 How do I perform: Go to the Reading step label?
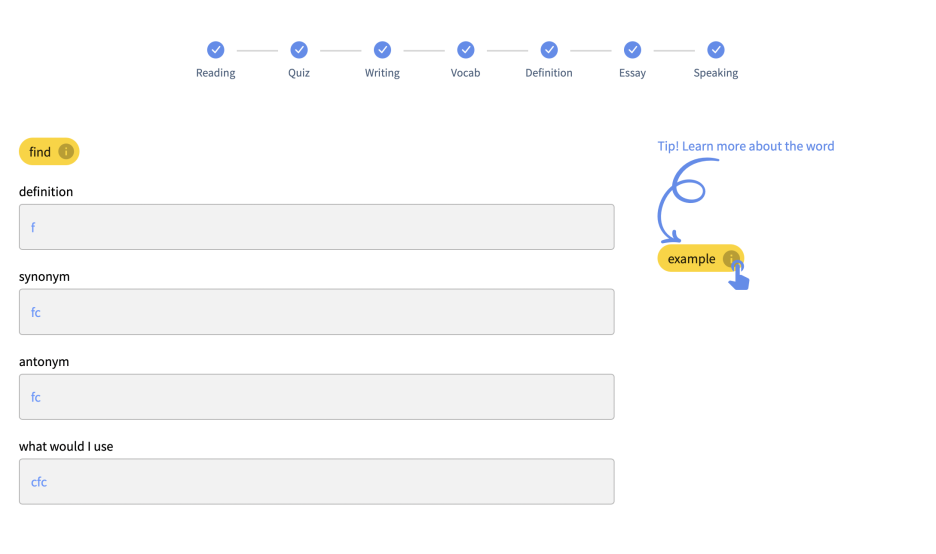click(x=215, y=73)
